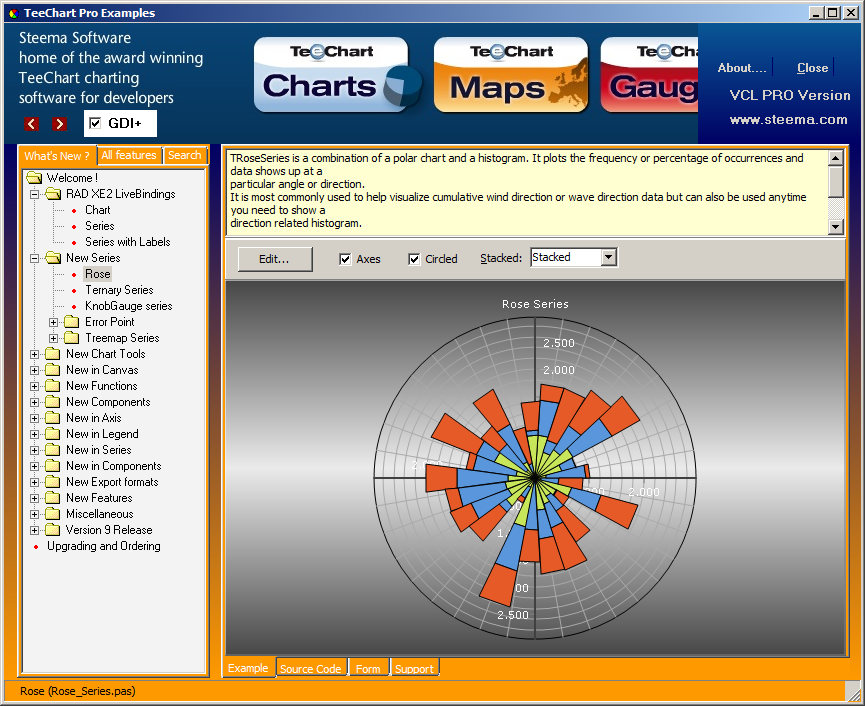Open the TeeChart Charts banner
The image size is (865, 706).
pos(338,75)
